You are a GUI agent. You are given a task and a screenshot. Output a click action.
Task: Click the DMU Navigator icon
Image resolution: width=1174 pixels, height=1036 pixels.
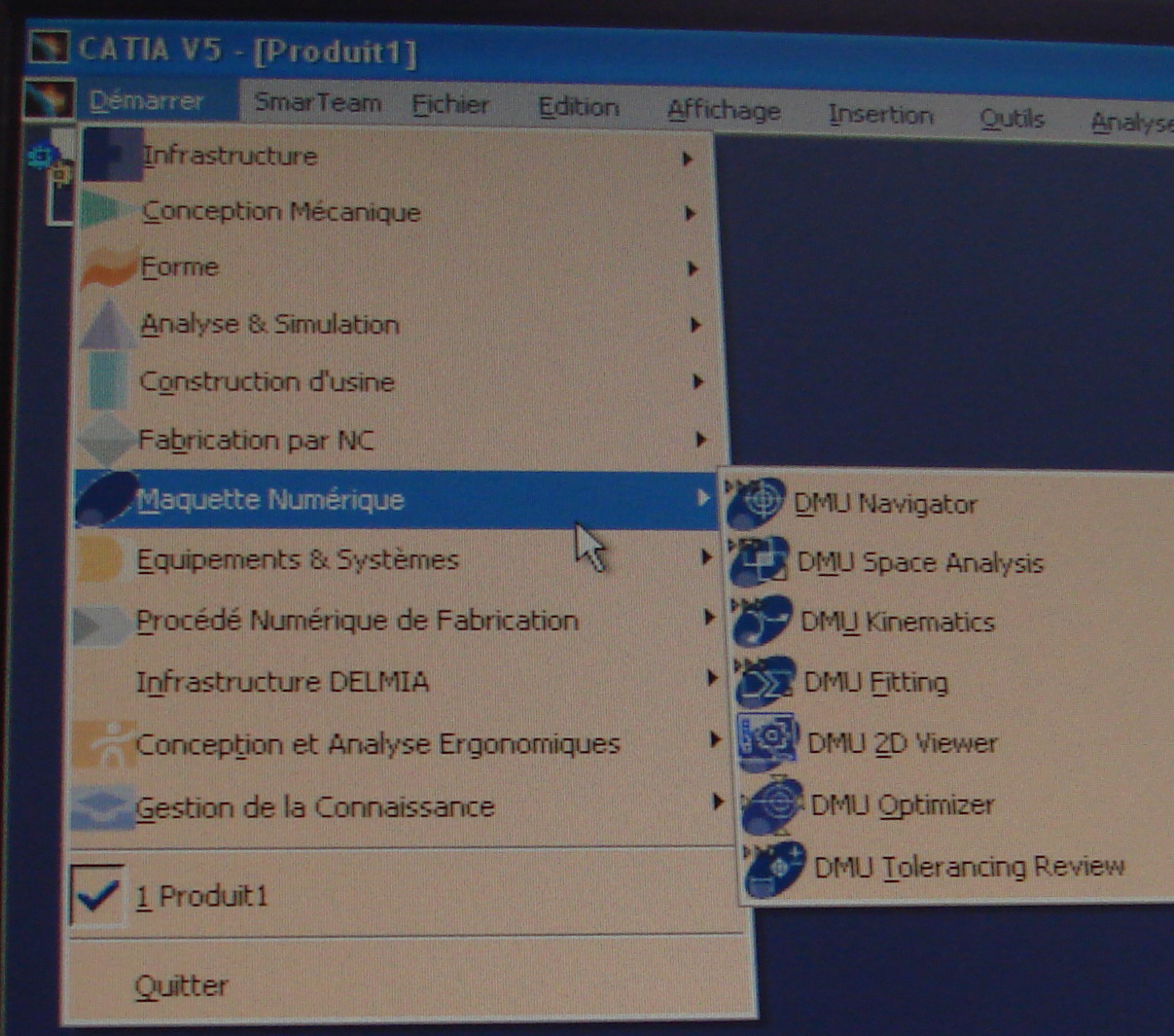pos(758,502)
